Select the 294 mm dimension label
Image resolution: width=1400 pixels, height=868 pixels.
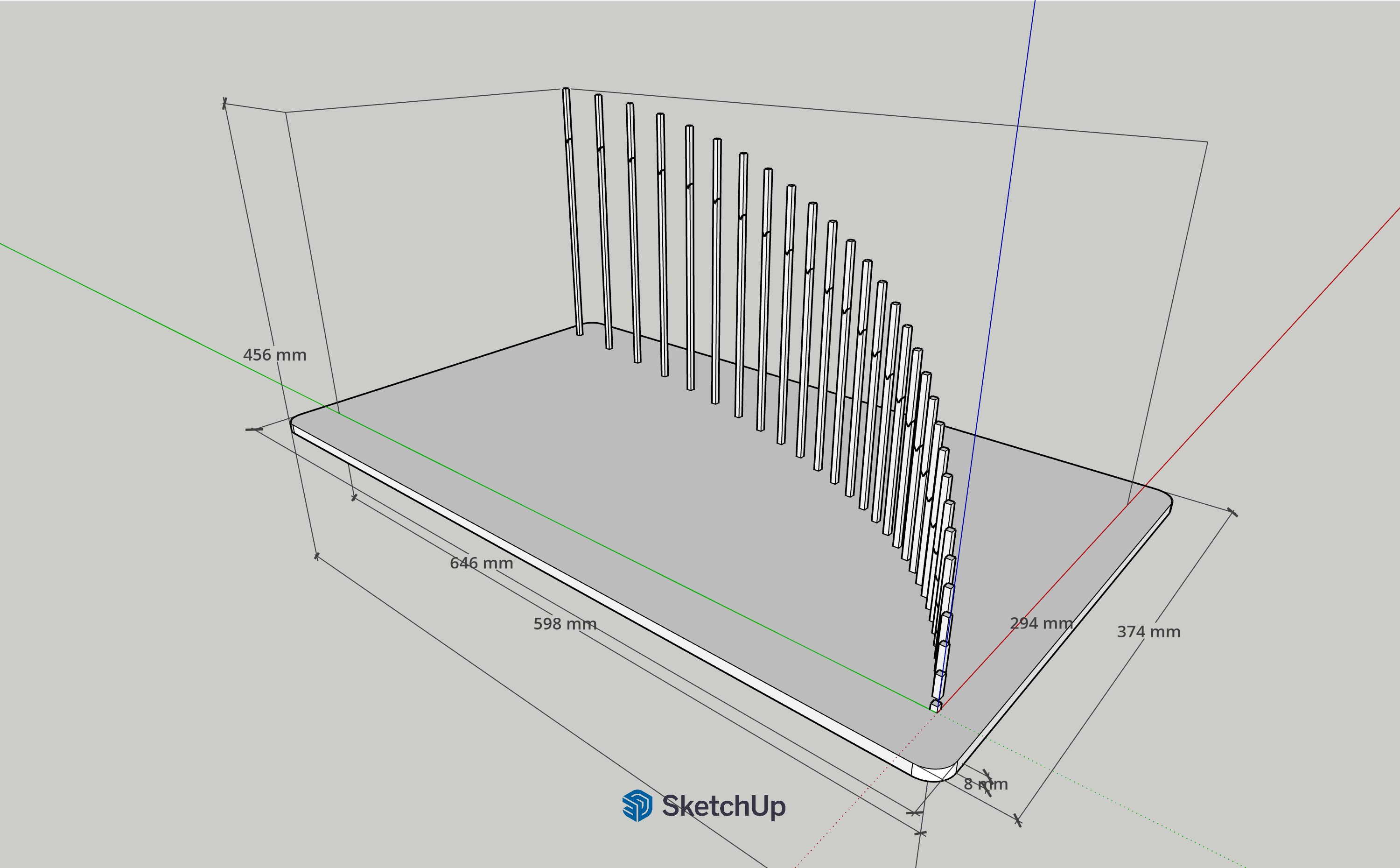coord(1041,623)
